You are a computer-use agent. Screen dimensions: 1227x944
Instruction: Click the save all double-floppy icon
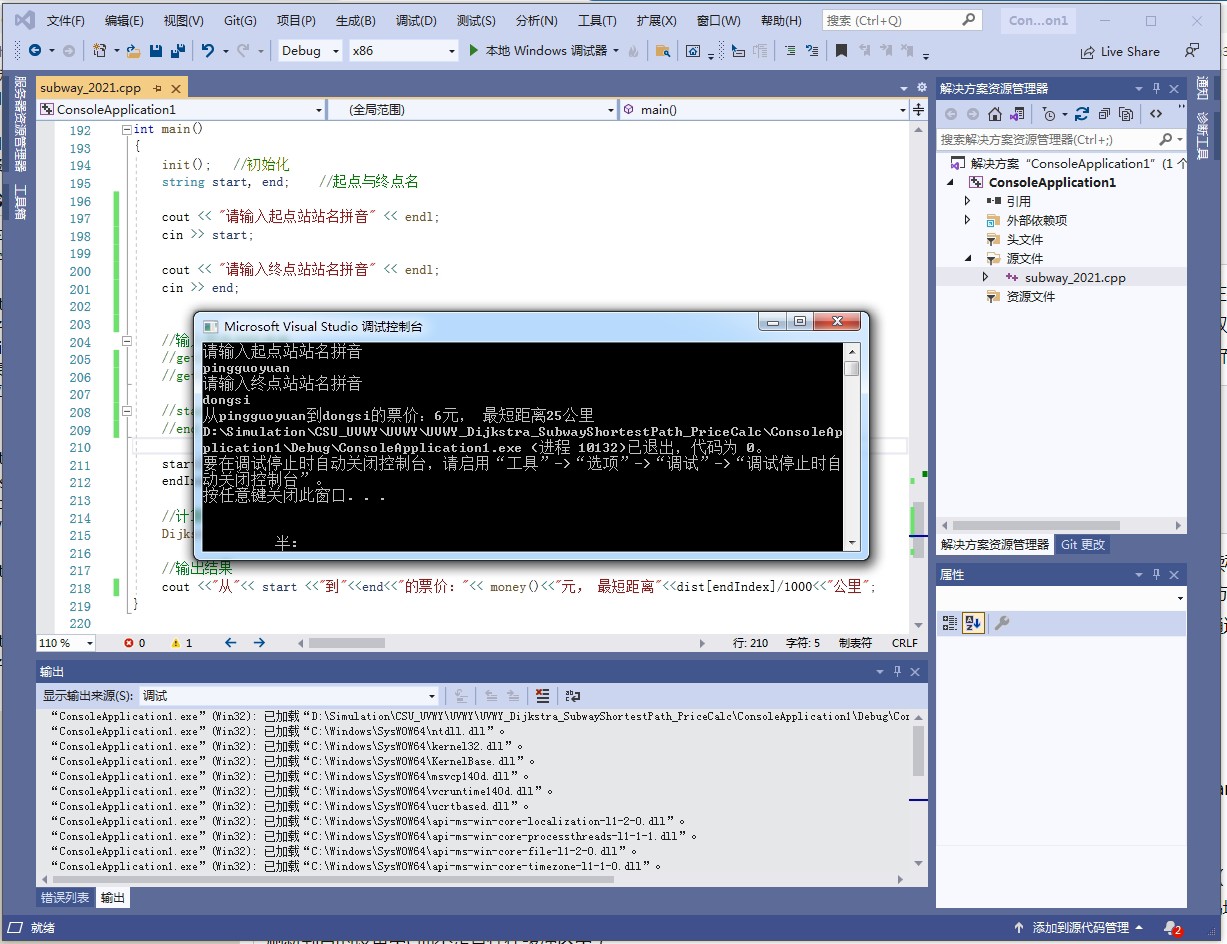tap(177, 50)
